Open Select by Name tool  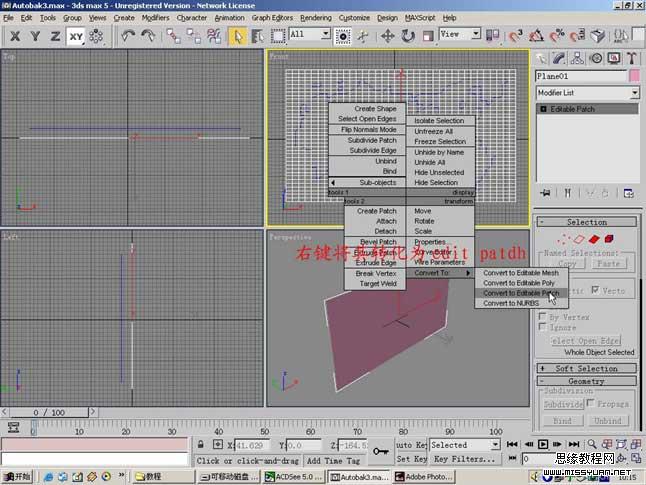pos(258,36)
